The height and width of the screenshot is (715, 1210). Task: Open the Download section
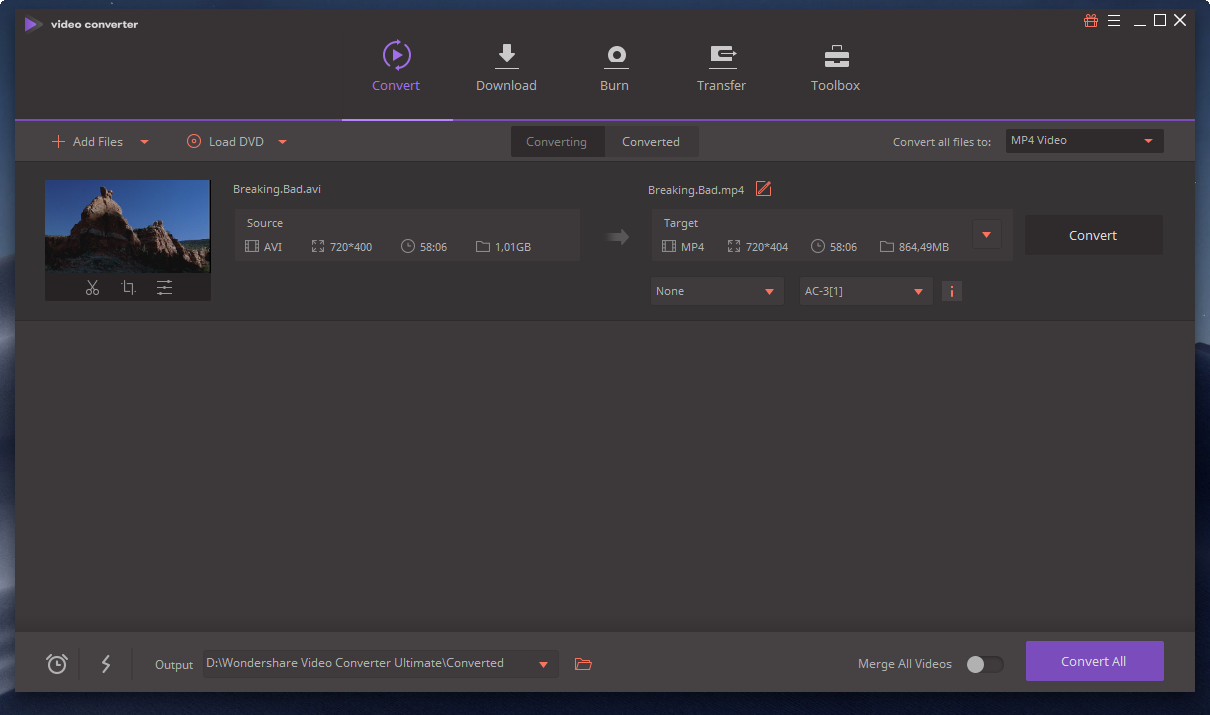[506, 68]
